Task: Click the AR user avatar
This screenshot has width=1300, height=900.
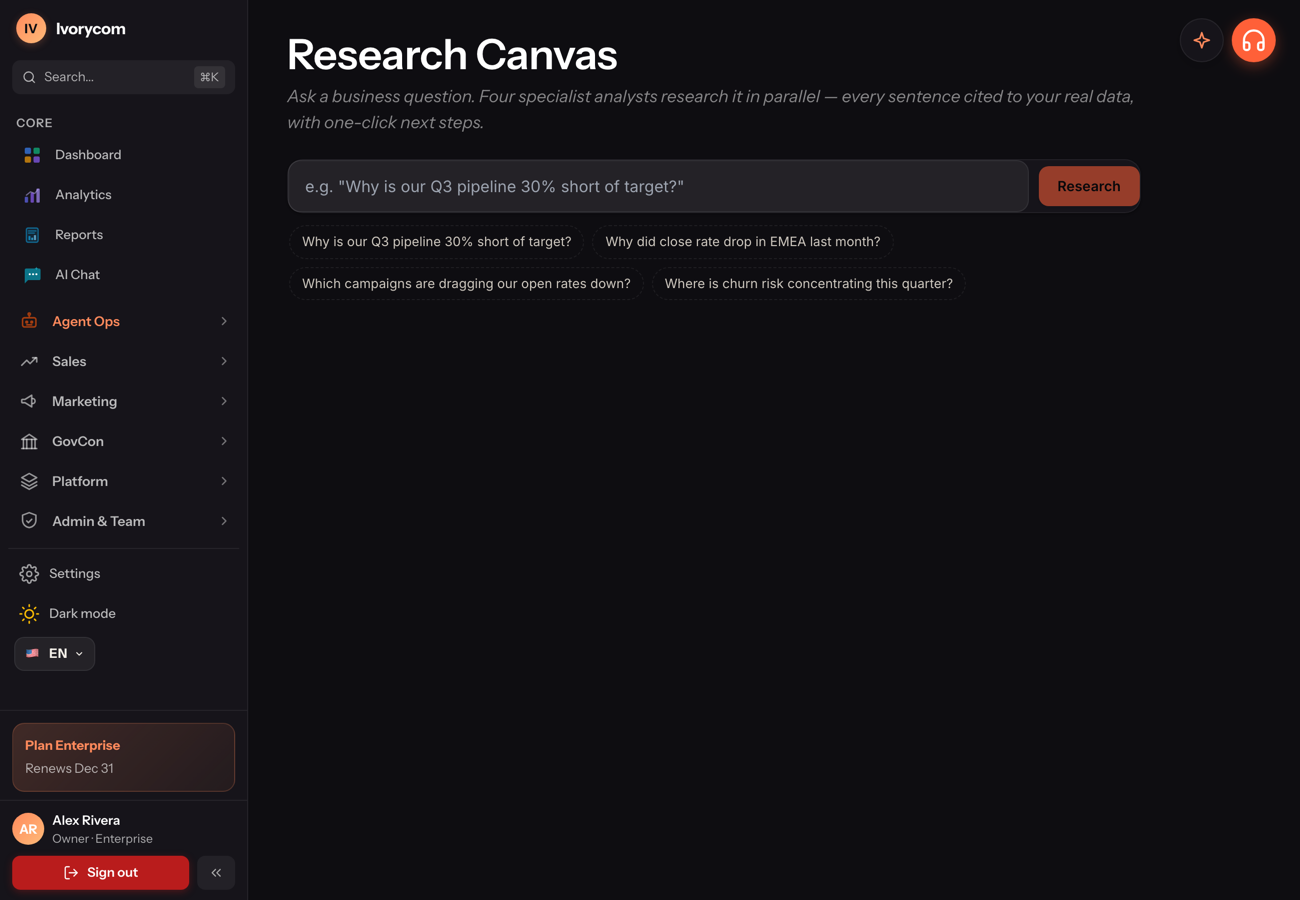Action: tap(28, 829)
